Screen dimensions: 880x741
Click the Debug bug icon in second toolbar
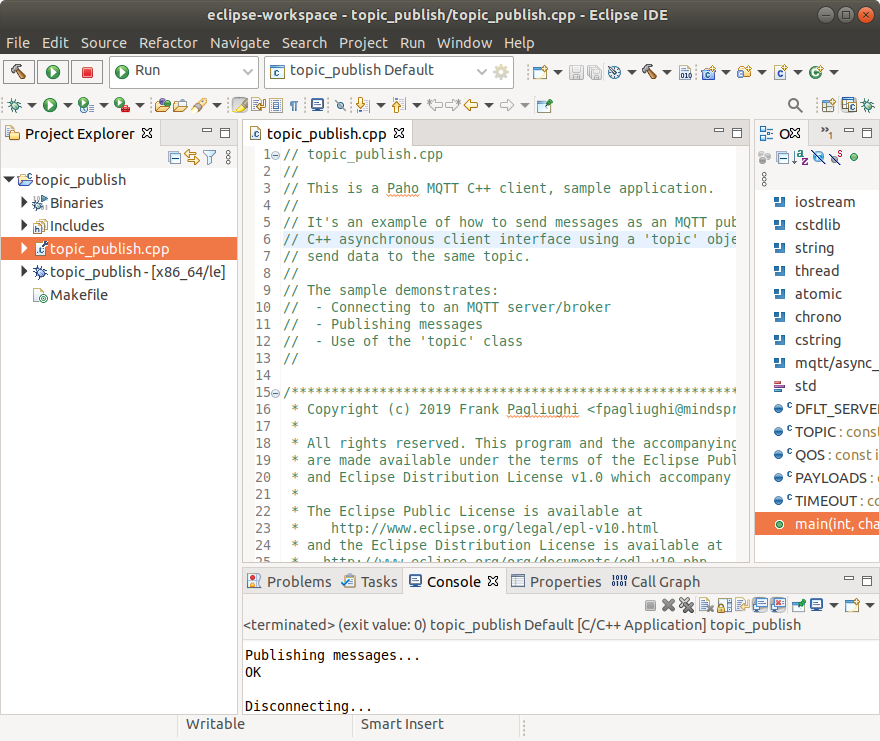pyautogui.click(x=15, y=105)
